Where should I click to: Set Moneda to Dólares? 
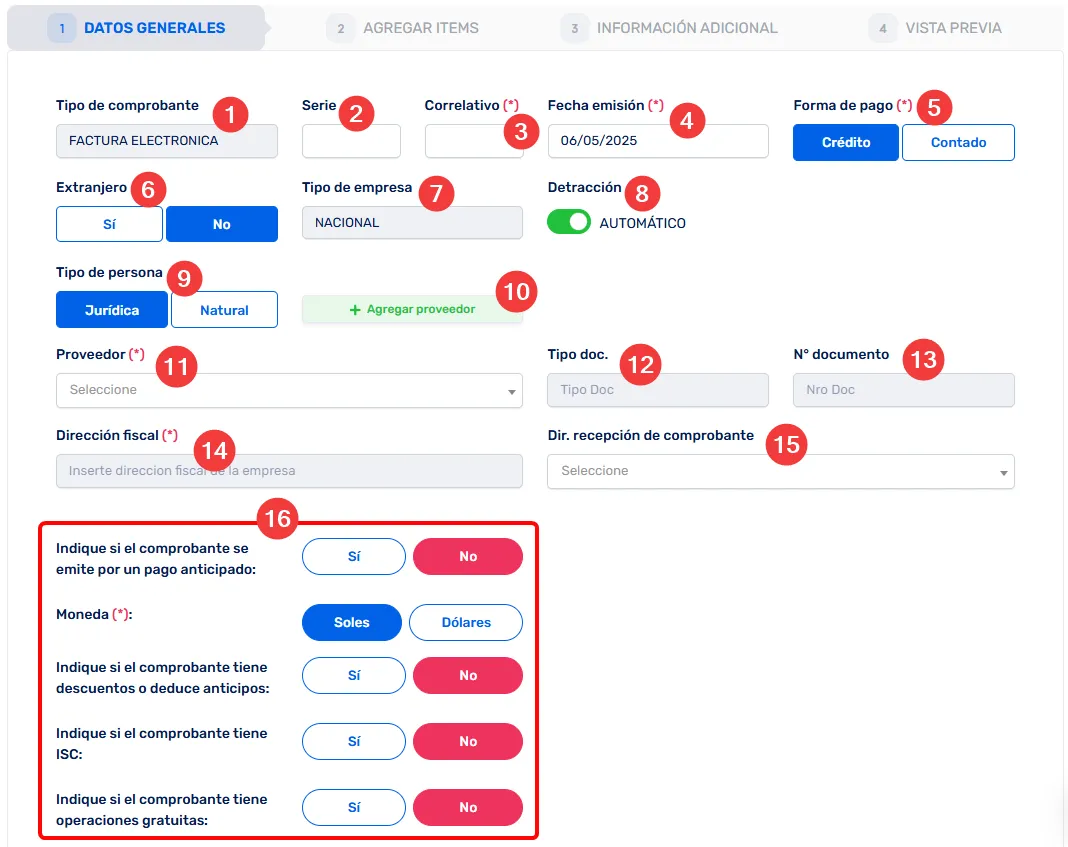click(x=465, y=622)
